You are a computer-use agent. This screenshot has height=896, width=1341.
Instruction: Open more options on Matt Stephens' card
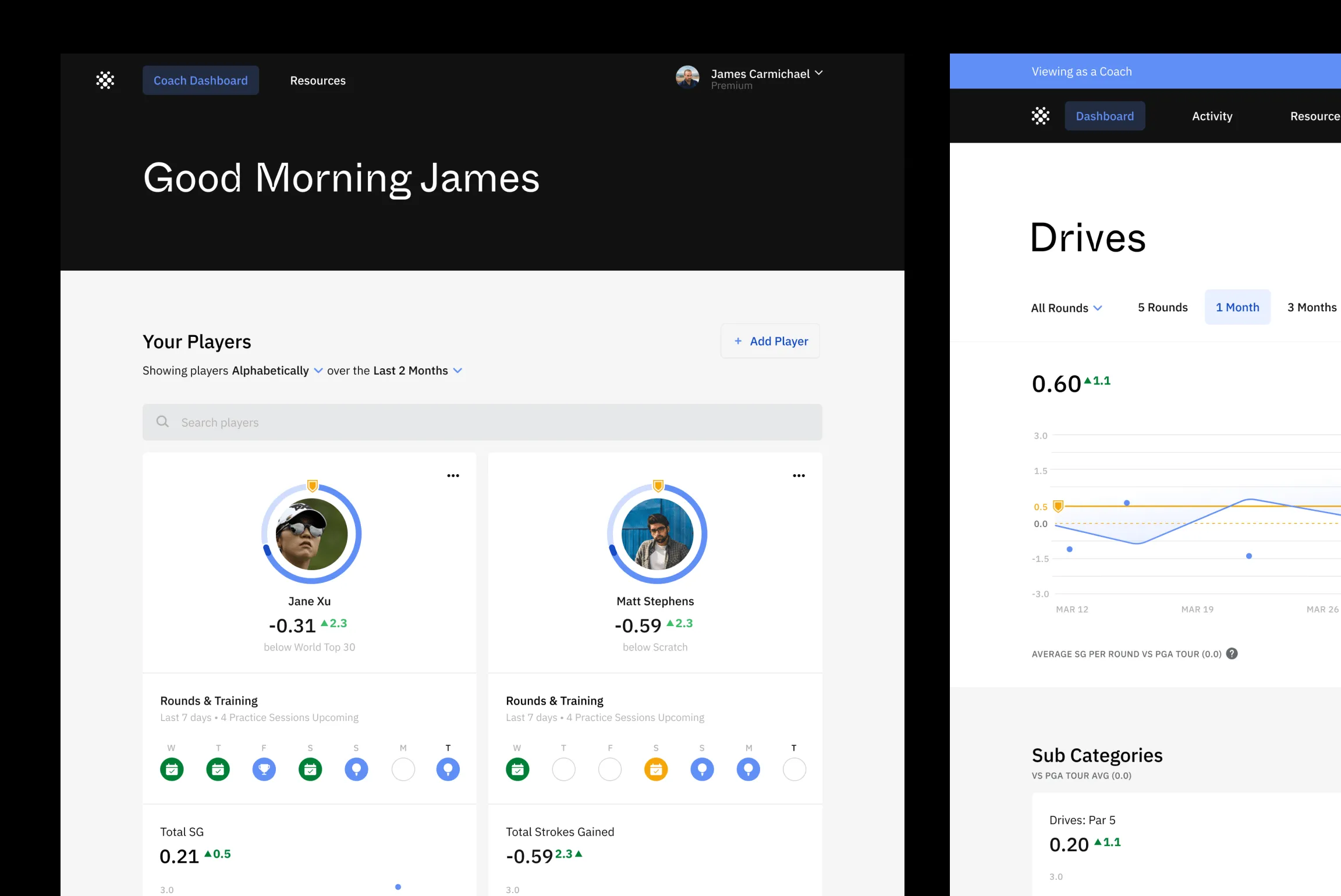tap(799, 475)
